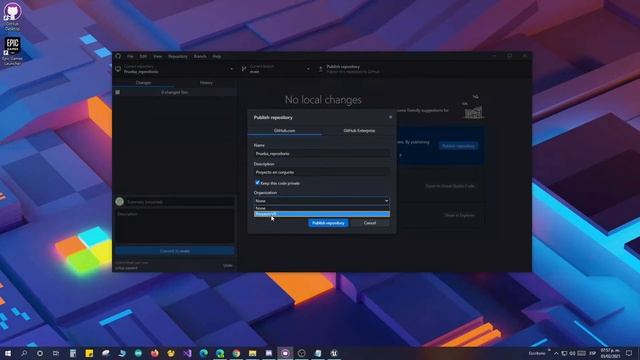This screenshot has height=360, width=640.
Task: Open the File menu
Action: pos(130,56)
